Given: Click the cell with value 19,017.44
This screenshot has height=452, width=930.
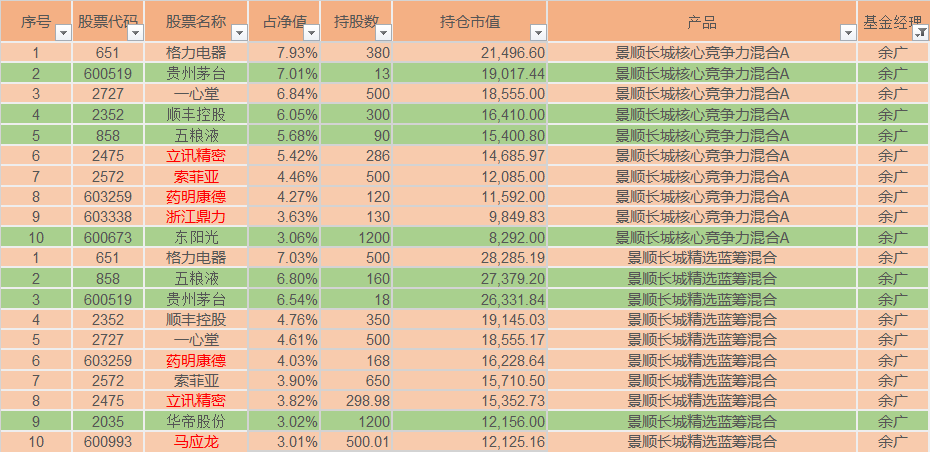Looking at the screenshot, I should coord(469,73).
